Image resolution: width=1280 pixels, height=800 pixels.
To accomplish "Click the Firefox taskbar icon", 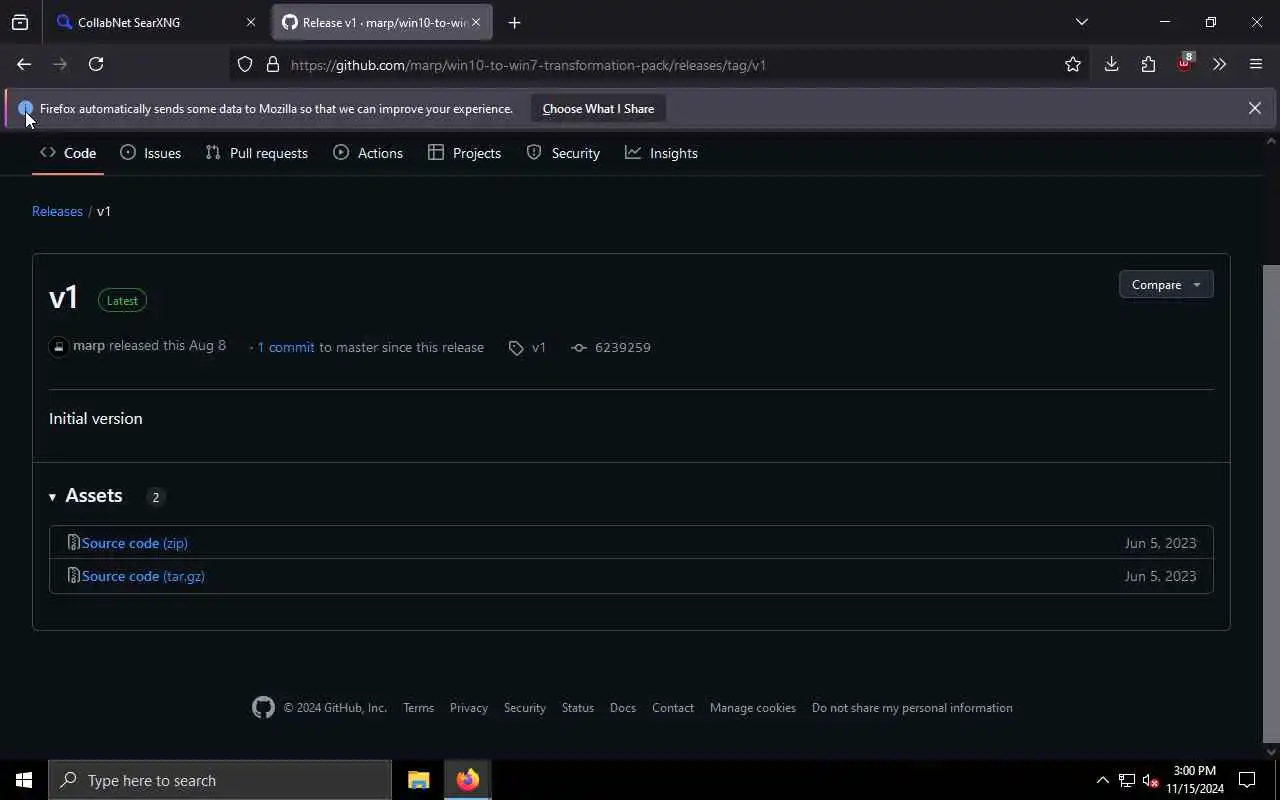I will click(x=468, y=780).
